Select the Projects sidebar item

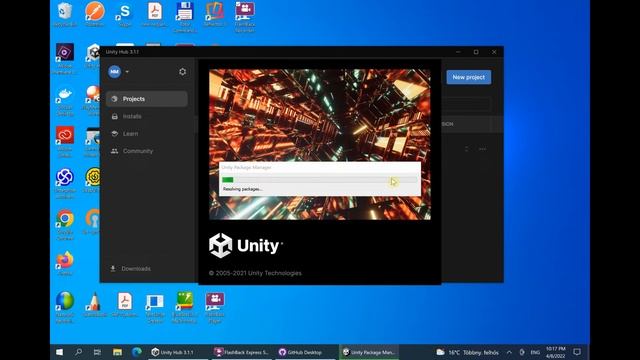point(147,99)
